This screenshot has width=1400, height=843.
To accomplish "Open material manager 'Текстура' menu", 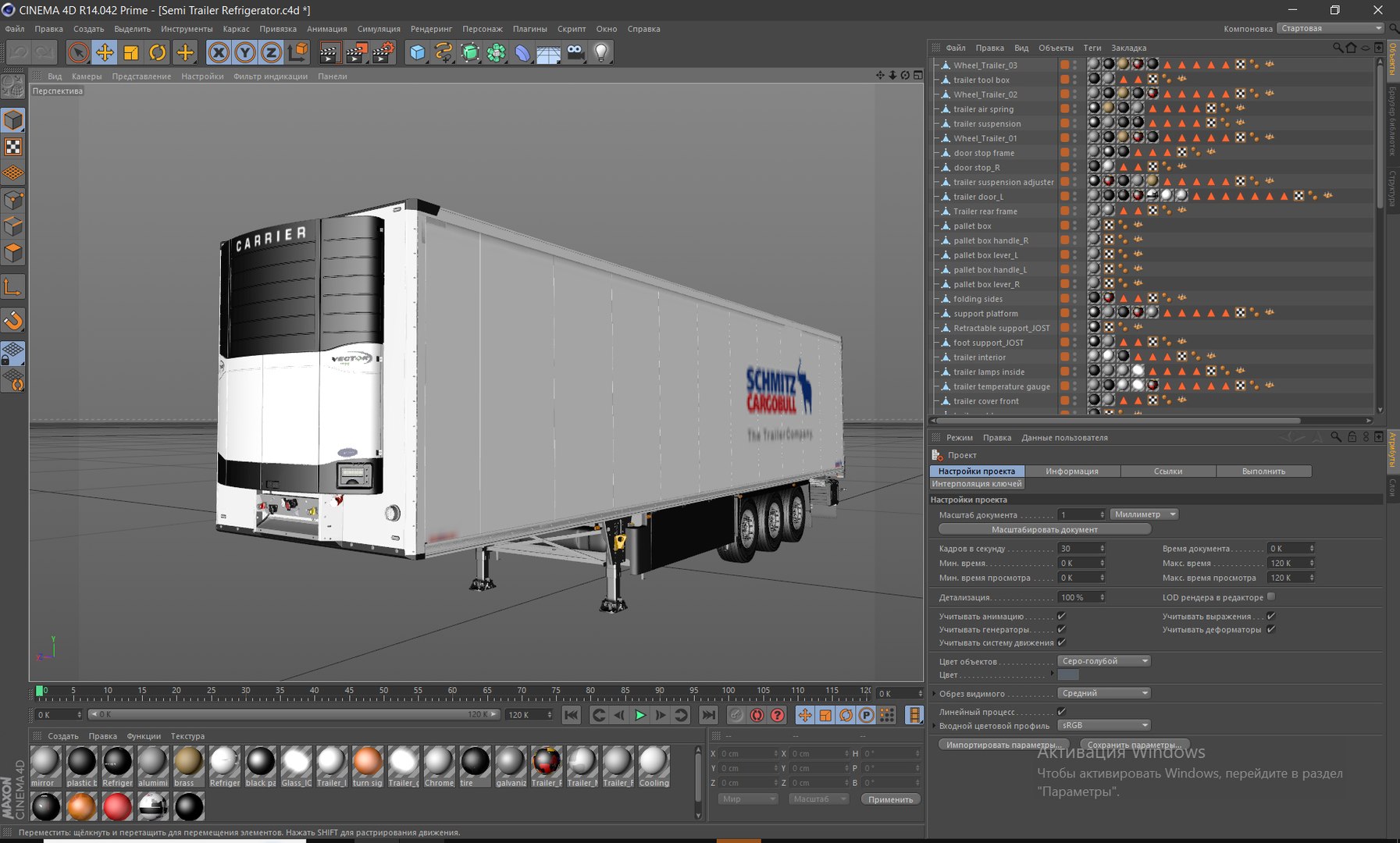I will pos(187,736).
